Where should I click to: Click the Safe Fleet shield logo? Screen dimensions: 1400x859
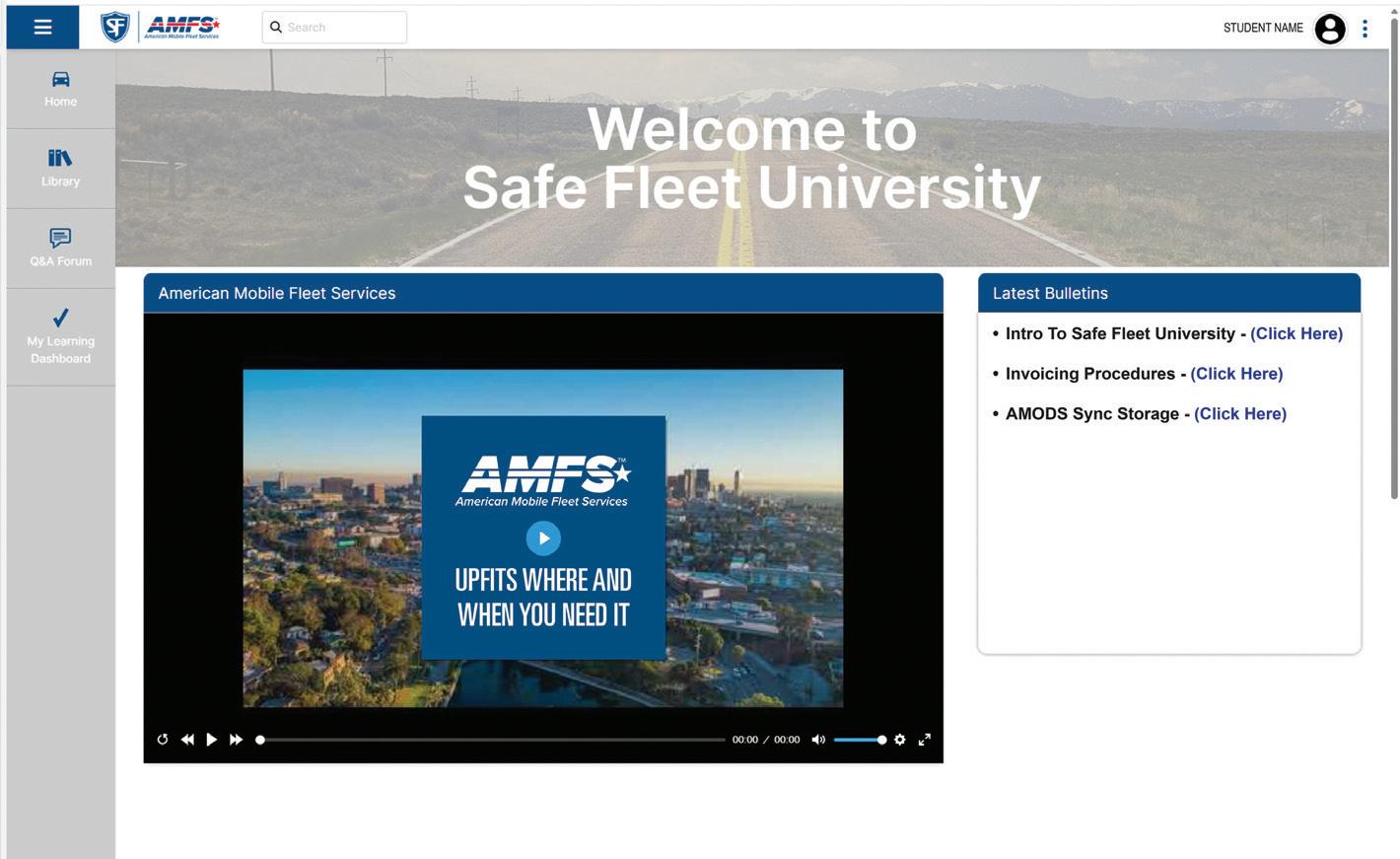(115, 27)
